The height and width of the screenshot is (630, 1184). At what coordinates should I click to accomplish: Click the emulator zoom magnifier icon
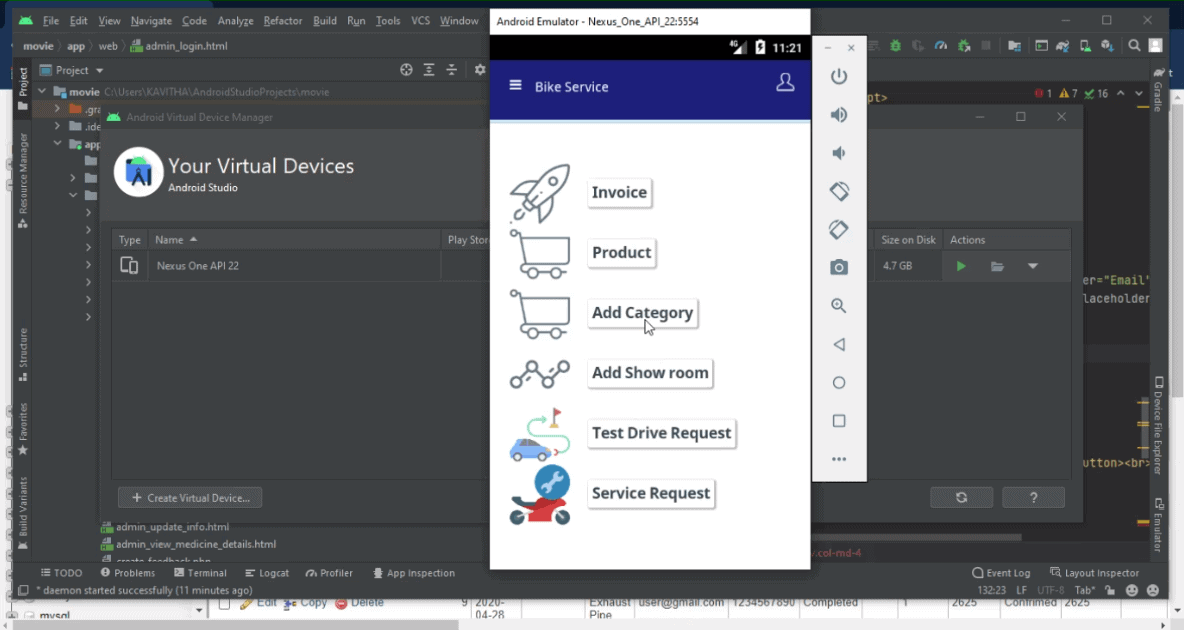(x=839, y=306)
